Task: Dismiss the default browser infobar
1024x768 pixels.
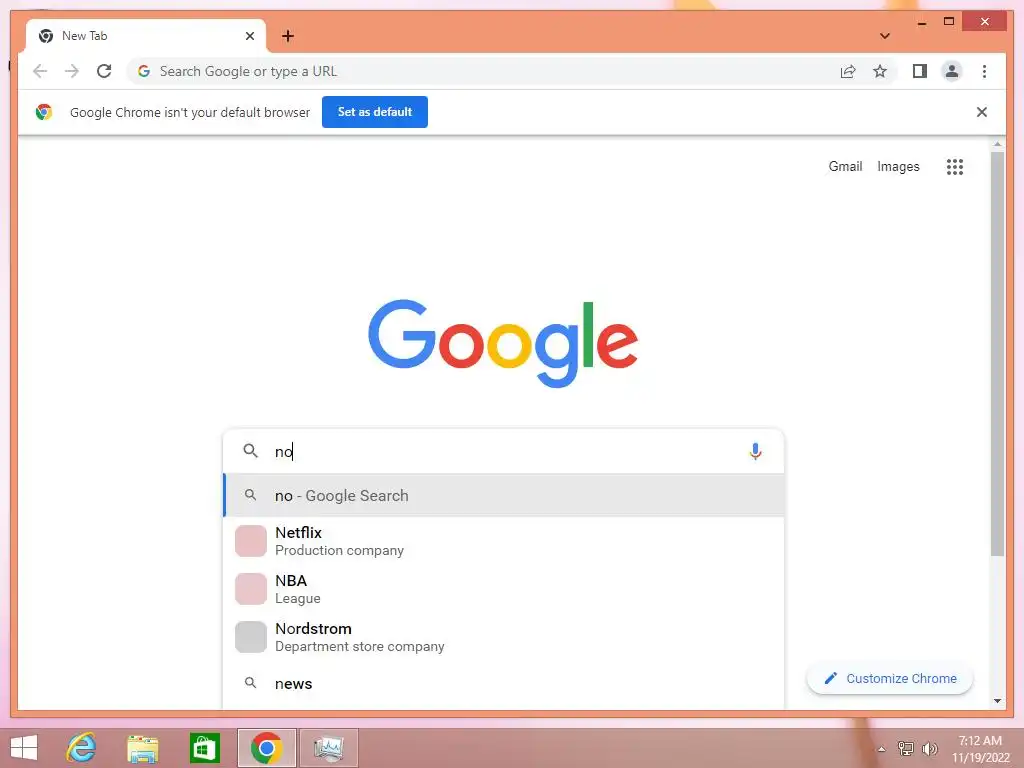Action: pos(982,112)
